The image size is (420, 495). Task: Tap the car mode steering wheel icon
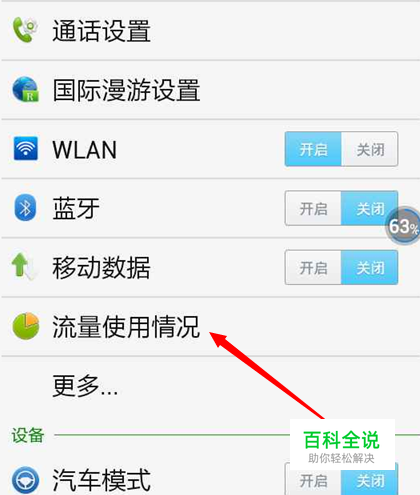click(25, 480)
